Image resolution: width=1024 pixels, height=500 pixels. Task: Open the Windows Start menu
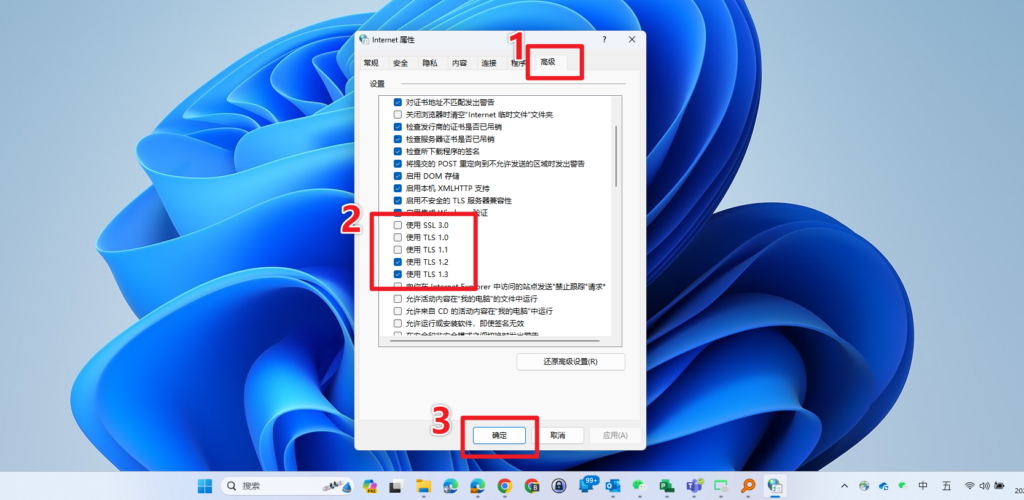pos(205,486)
